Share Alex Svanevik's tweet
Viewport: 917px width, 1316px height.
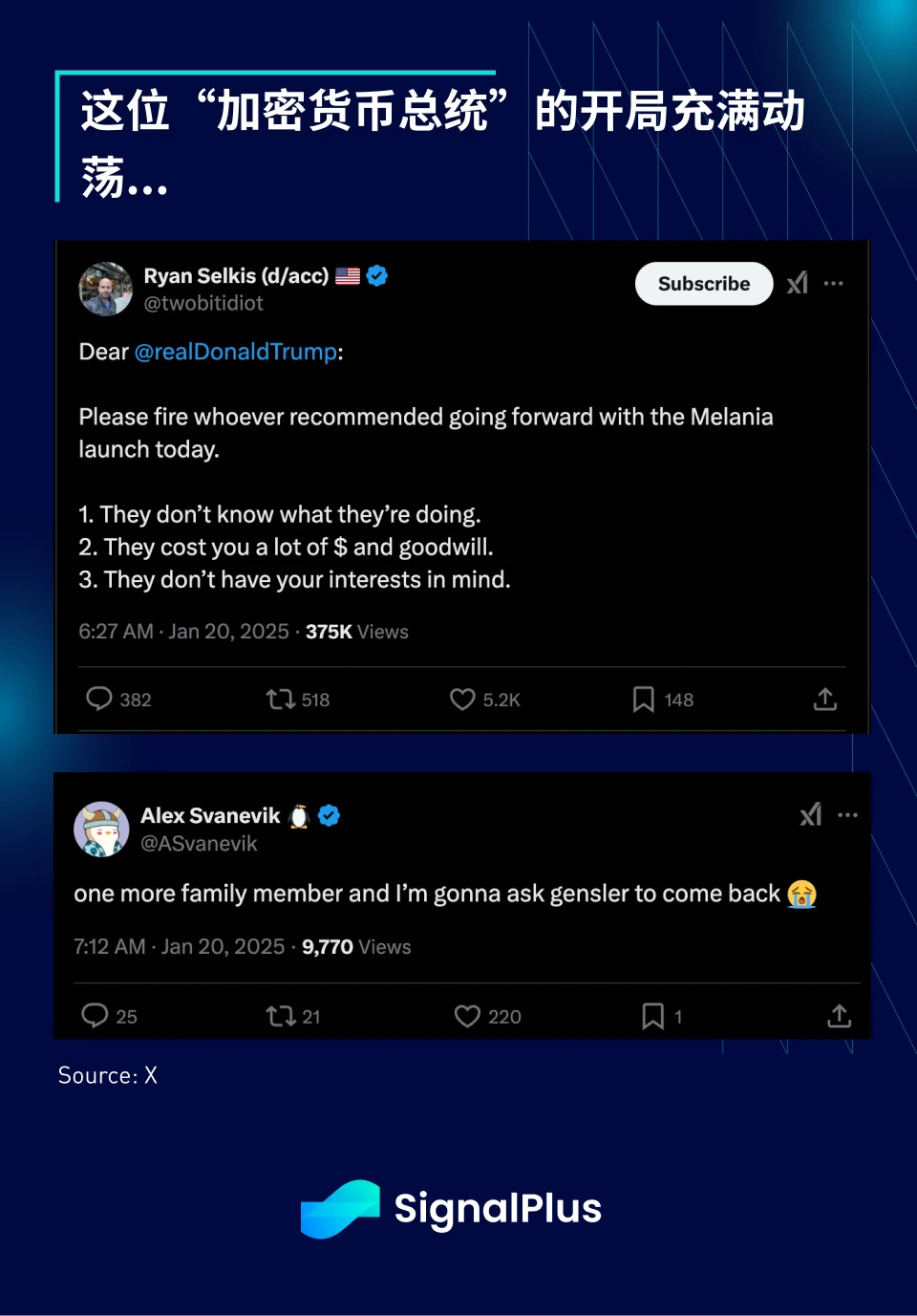point(840,1016)
